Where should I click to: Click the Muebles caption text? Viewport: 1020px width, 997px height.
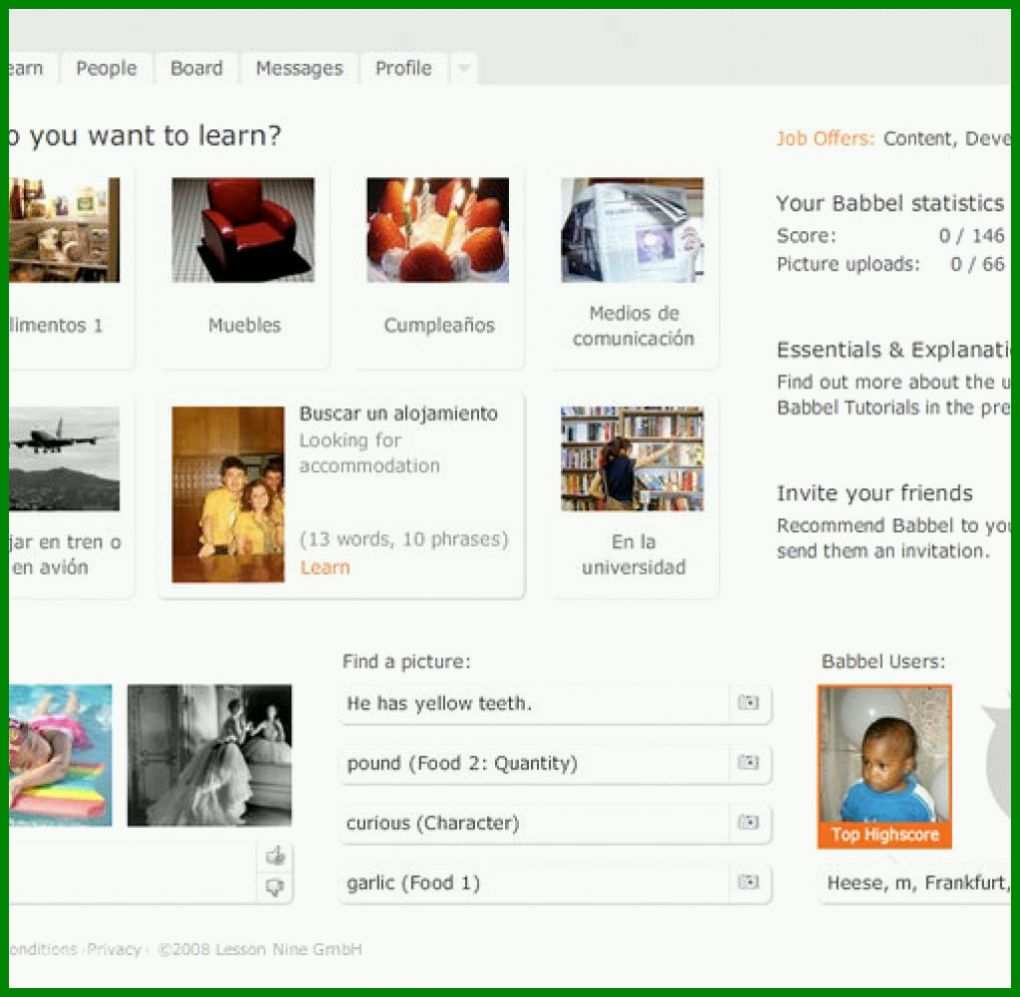244,325
